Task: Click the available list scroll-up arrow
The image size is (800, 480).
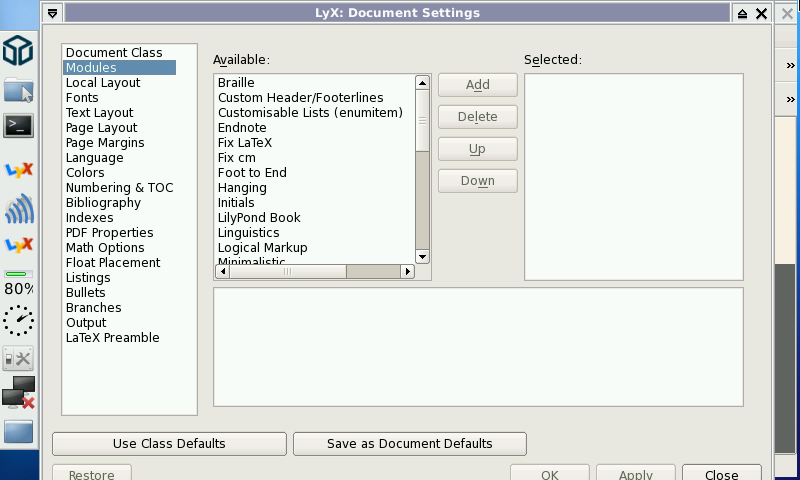Action: pyautogui.click(x=422, y=83)
